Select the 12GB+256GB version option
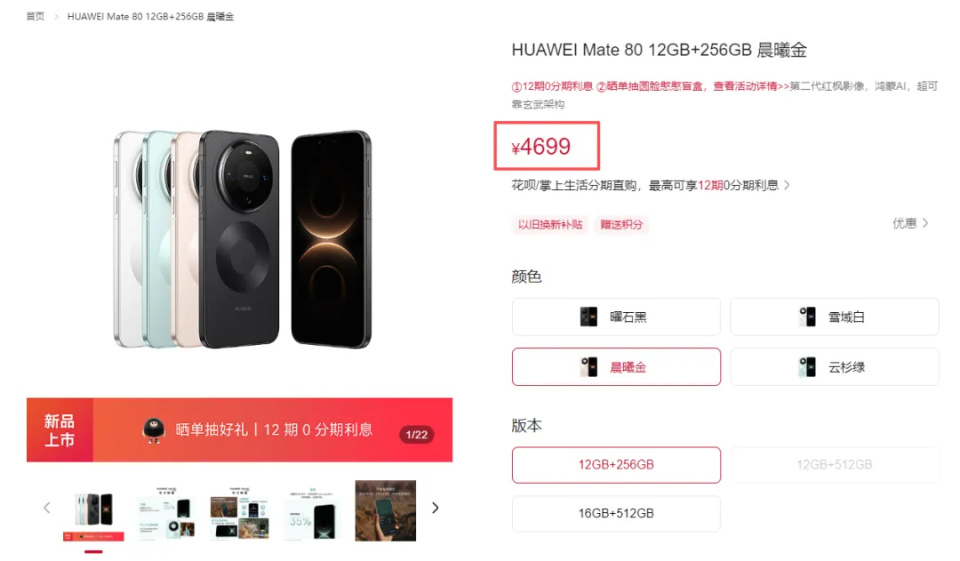 pos(616,465)
